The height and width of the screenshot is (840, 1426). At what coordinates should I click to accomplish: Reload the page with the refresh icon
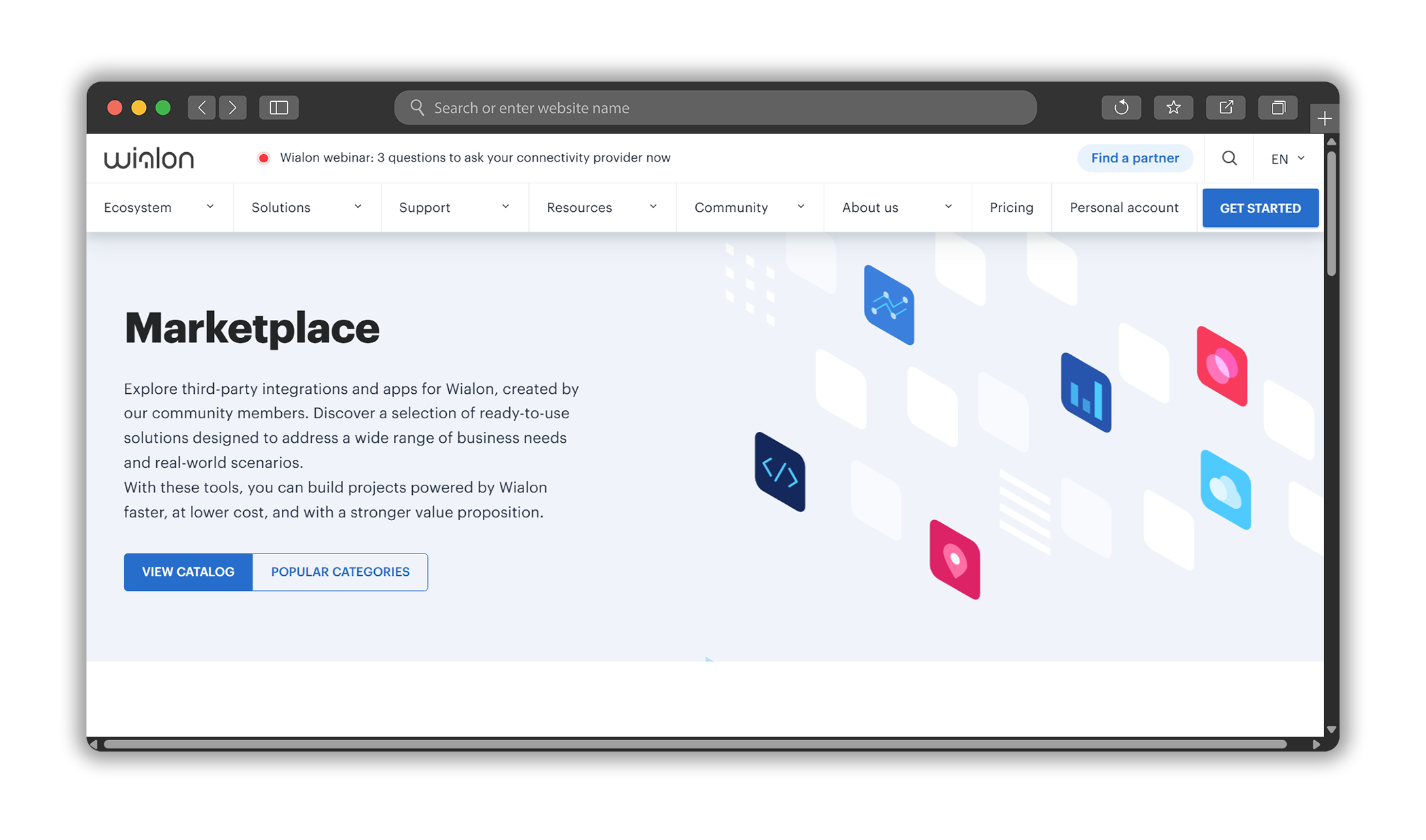(x=1121, y=107)
